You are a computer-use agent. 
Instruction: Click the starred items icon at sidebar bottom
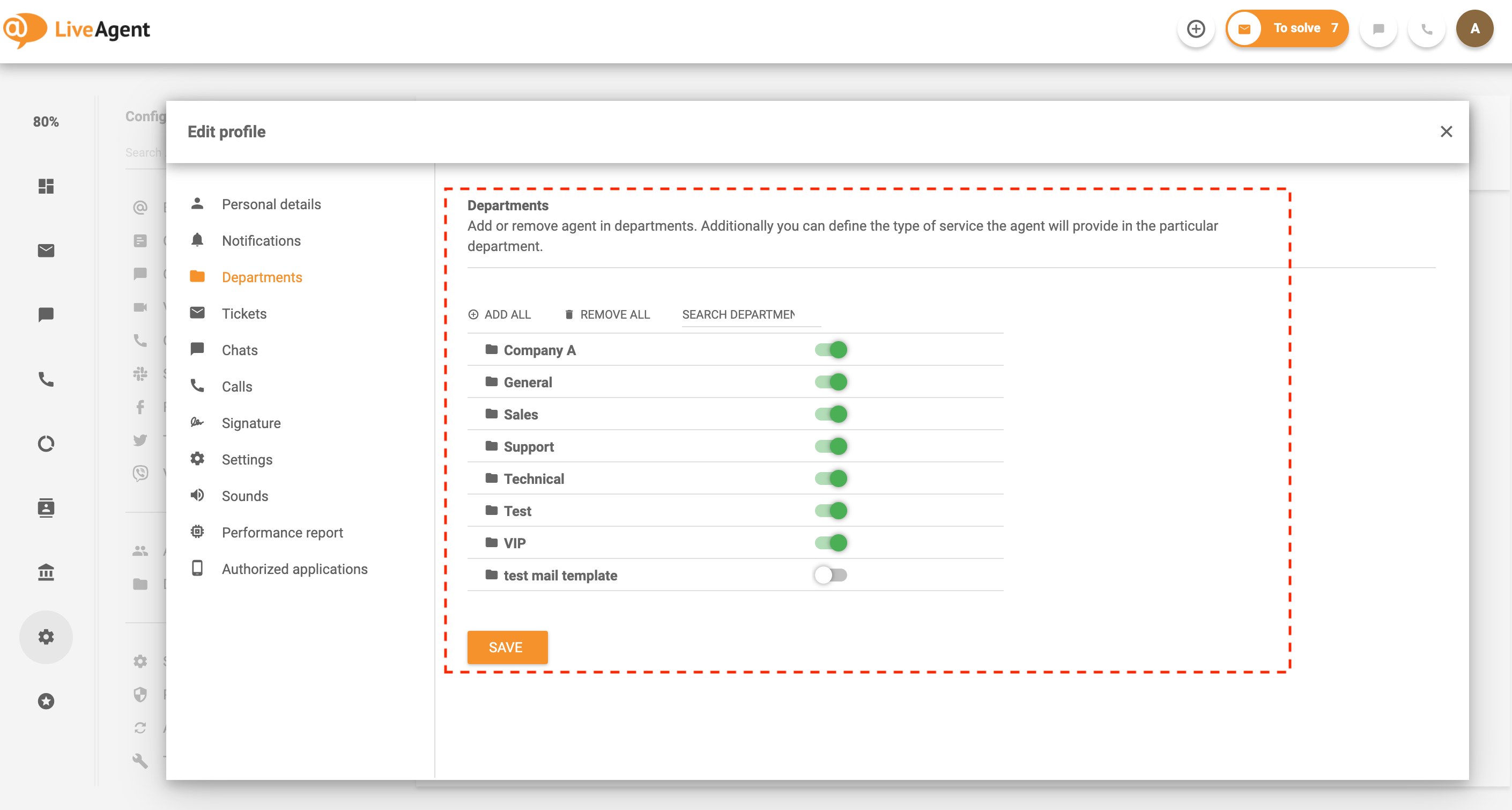pyautogui.click(x=46, y=700)
